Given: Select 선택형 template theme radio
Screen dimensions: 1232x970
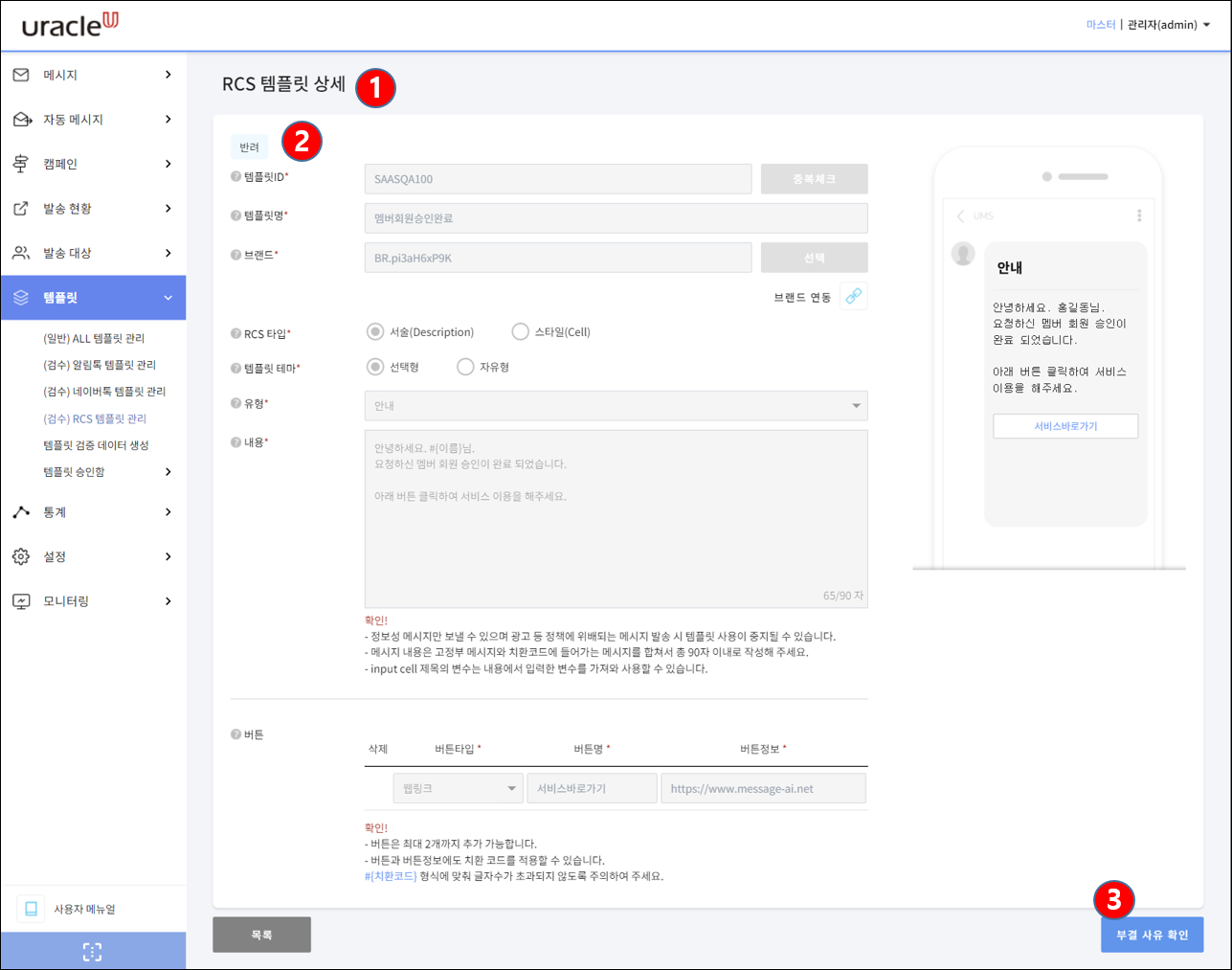Looking at the screenshot, I should coord(375,367).
